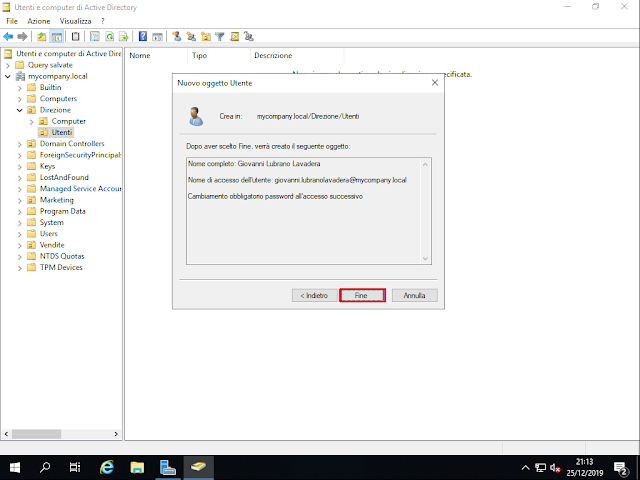The image size is (640, 480).
Task: Click the tree pane scroll right arrow
Action: tap(116, 434)
